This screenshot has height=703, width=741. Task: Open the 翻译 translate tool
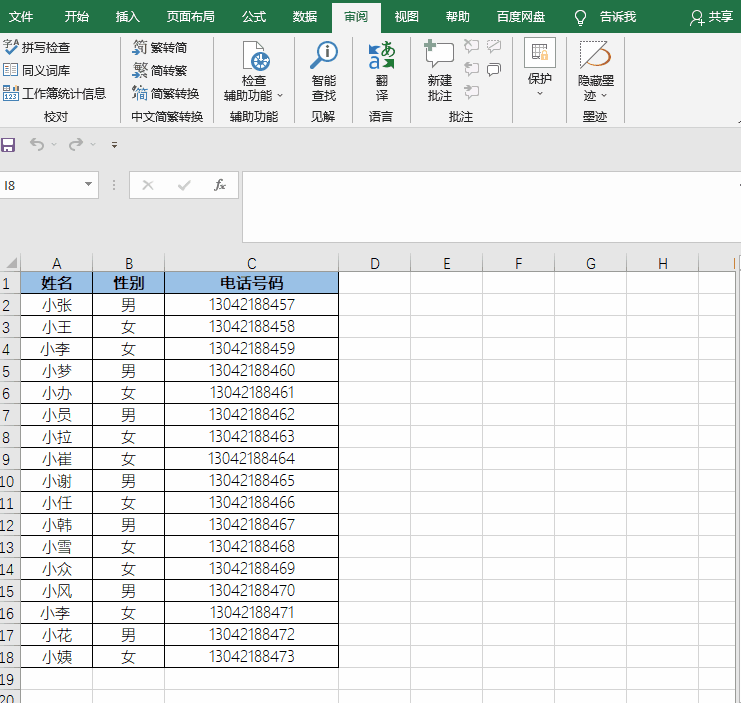tap(381, 71)
